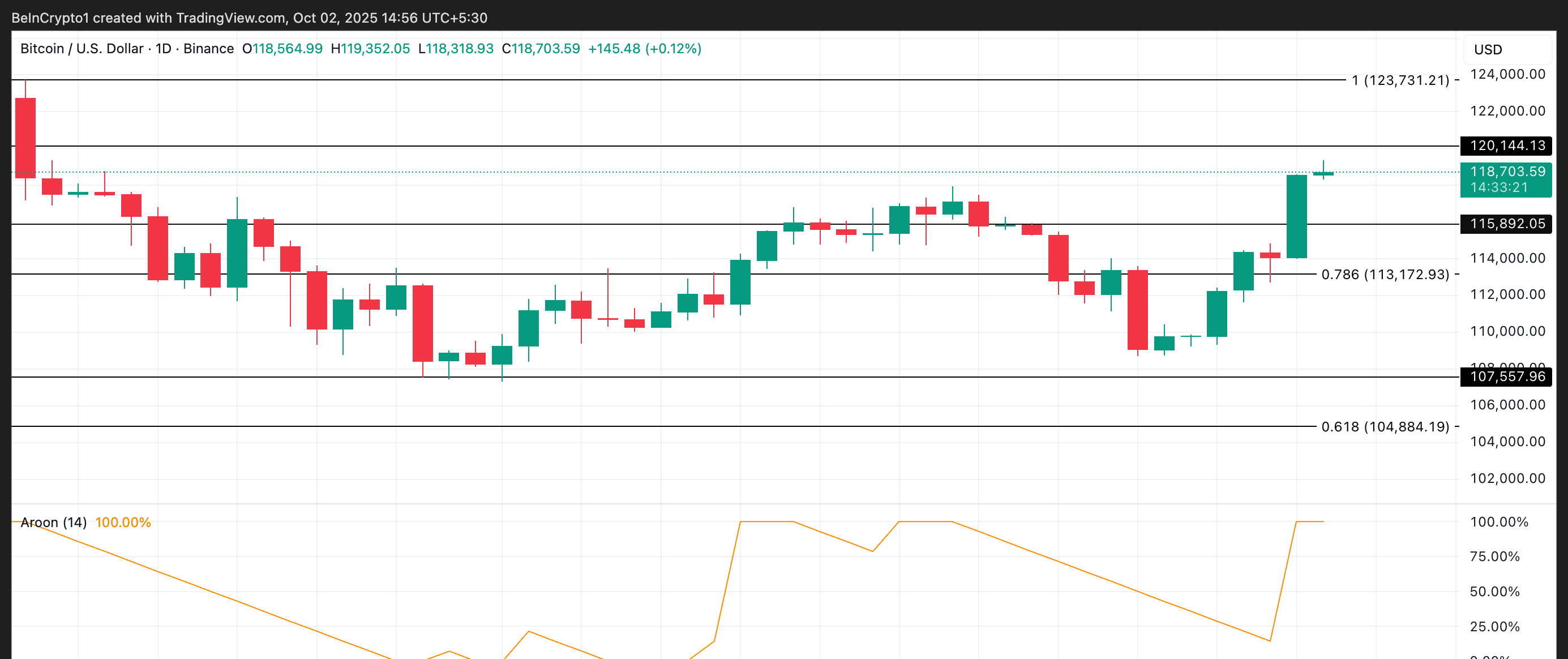Click the high value H119,352.05
The height and width of the screenshot is (659, 1568).
(370, 49)
